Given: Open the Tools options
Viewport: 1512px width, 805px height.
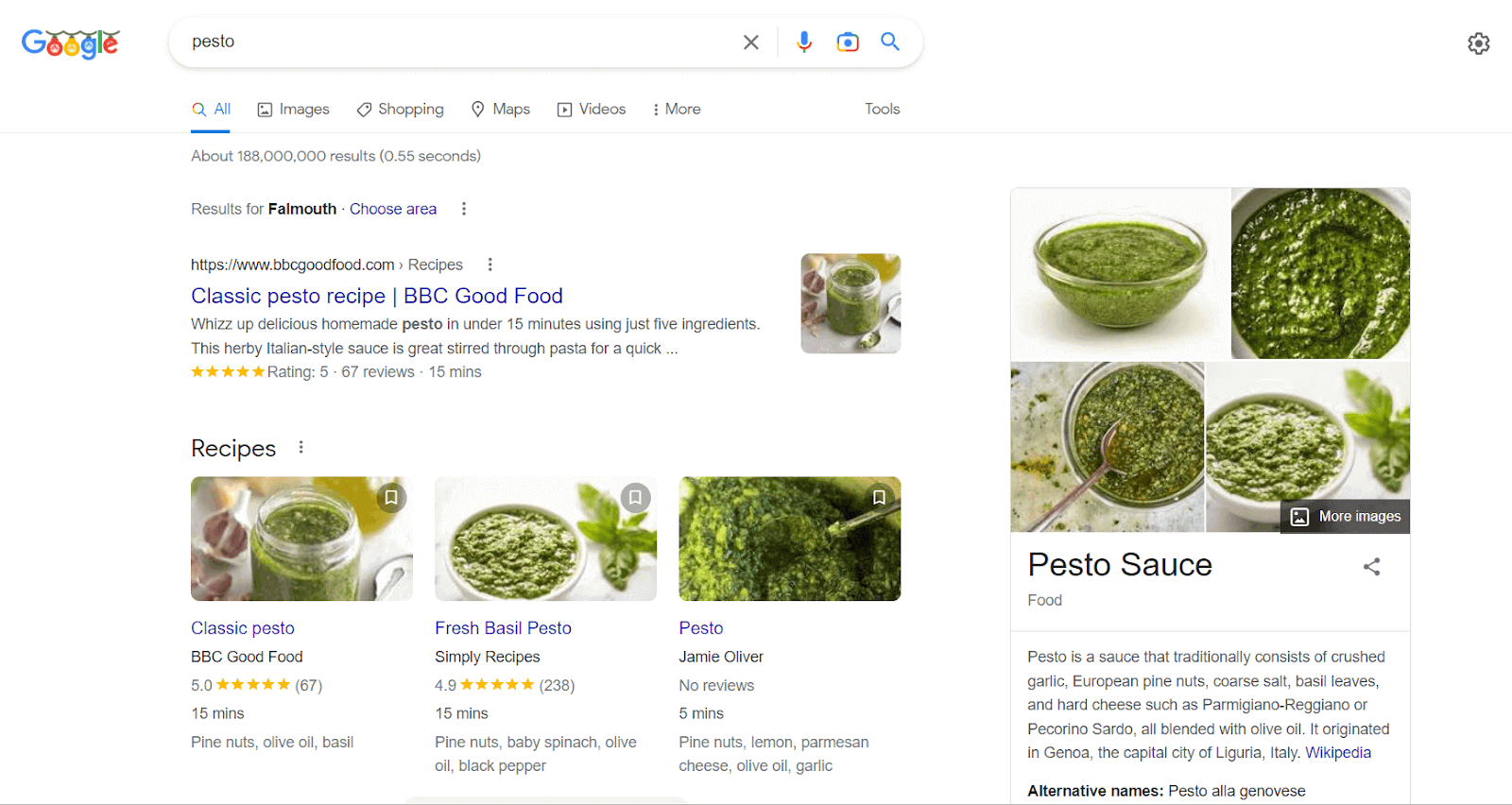Looking at the screenshot, I should (883, 110).
